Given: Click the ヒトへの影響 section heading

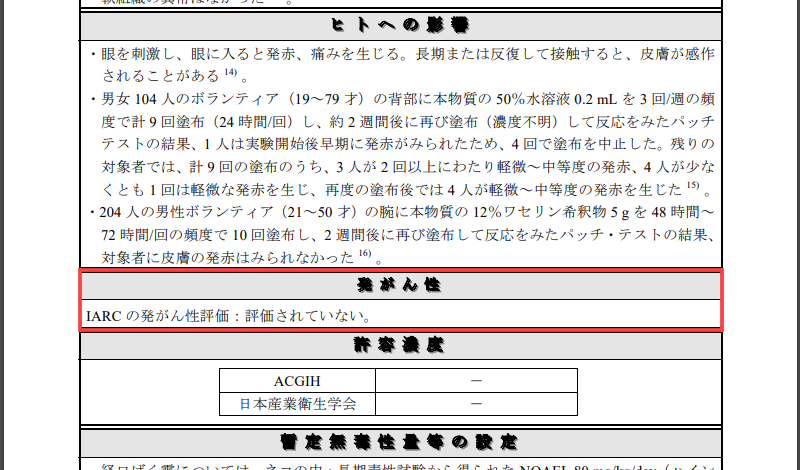Looking at the screenshot, I should [400, 24].
